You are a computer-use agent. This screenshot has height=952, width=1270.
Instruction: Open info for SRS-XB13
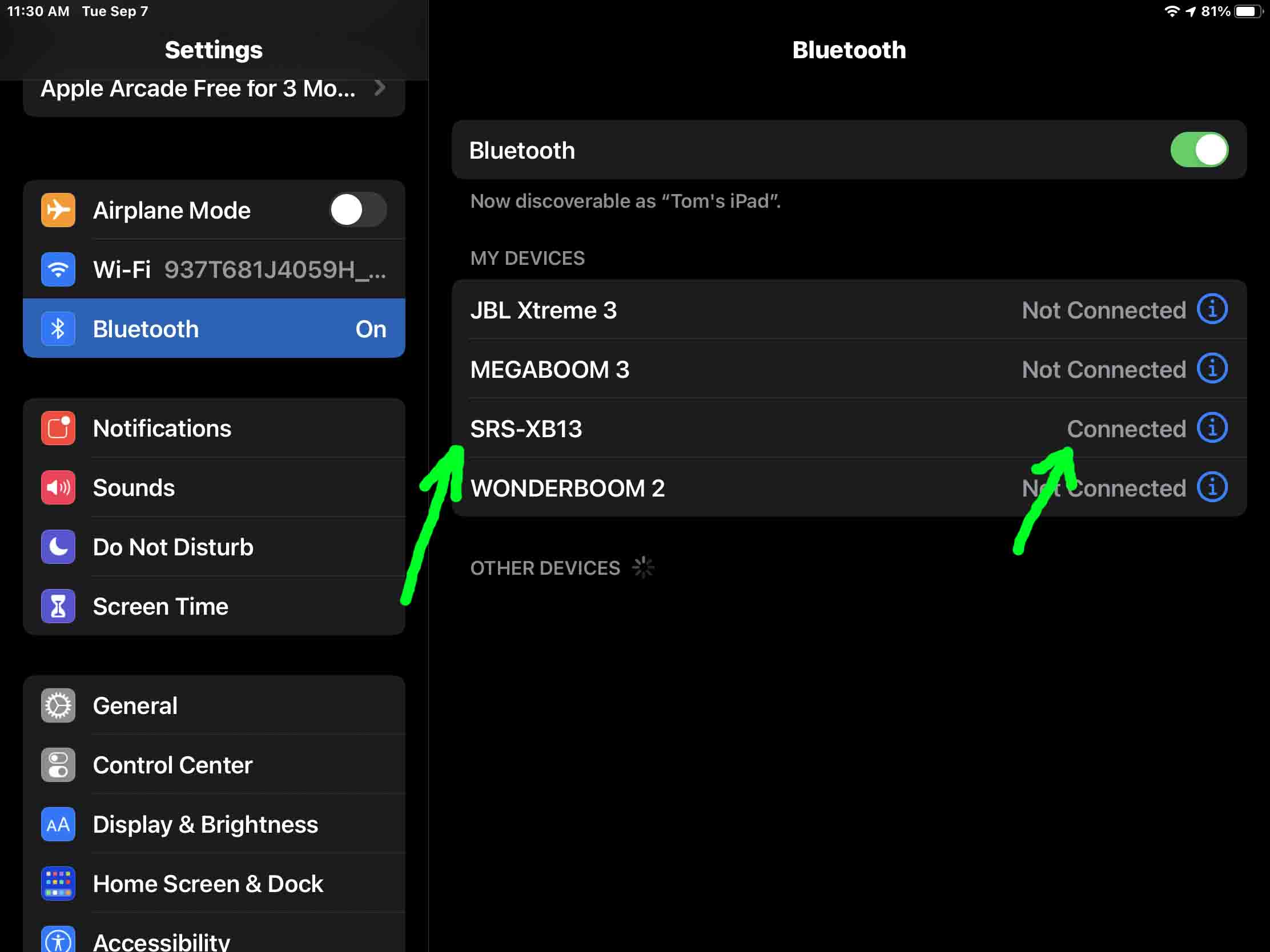(x=1212, y=428)
